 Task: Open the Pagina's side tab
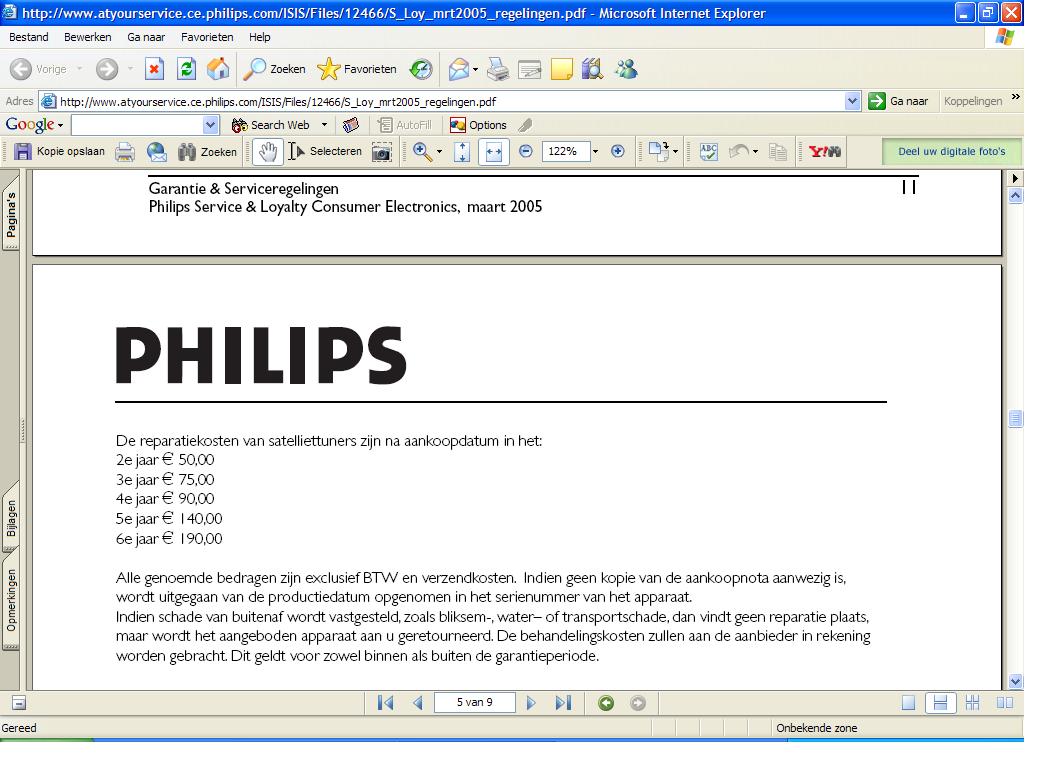click(11, 213)
